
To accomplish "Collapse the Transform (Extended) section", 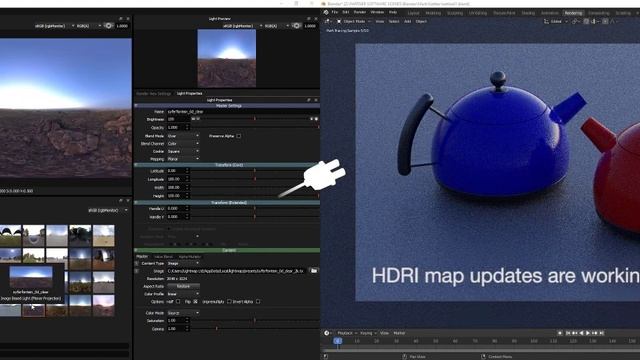I will pos(136,202).
